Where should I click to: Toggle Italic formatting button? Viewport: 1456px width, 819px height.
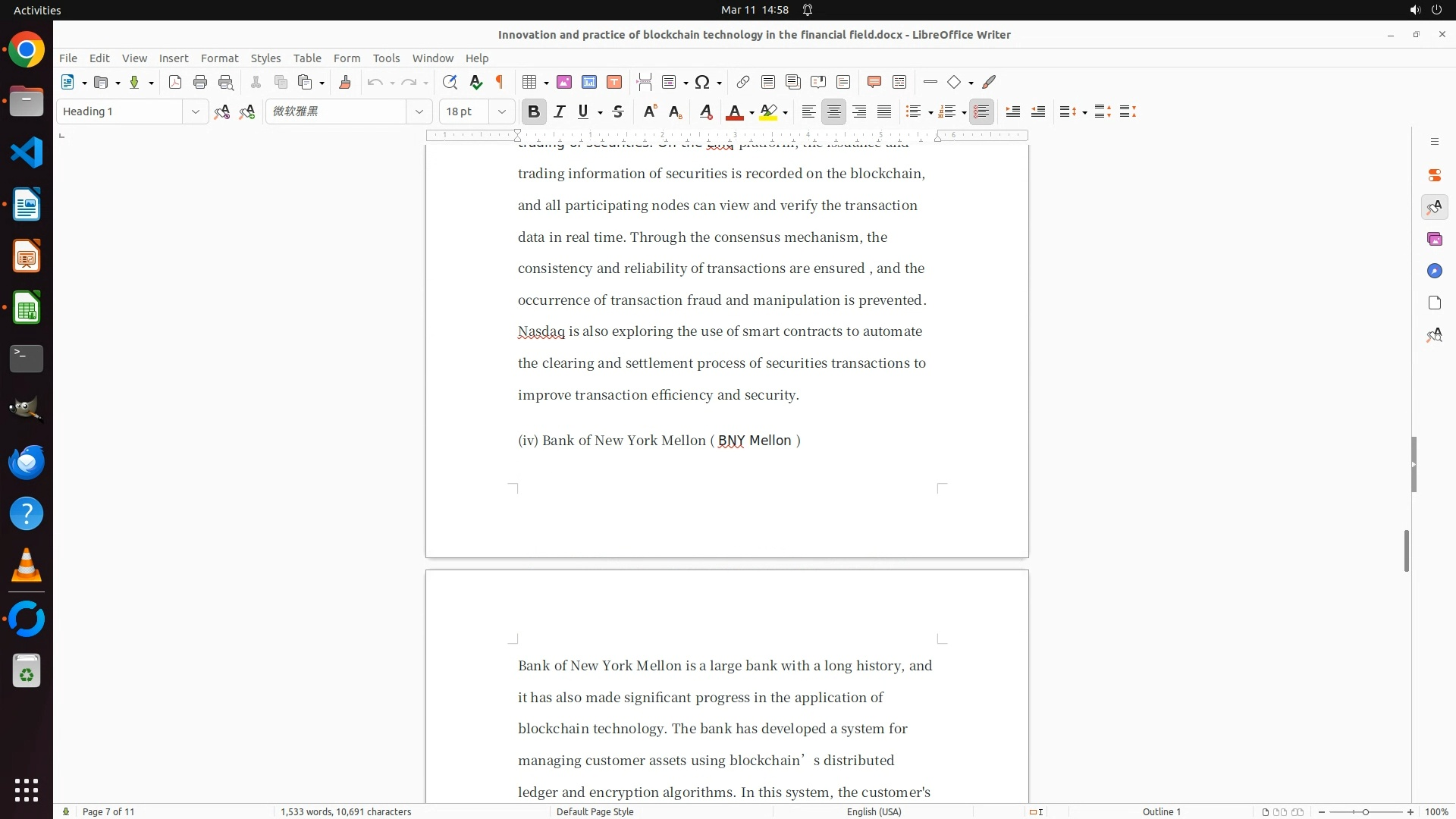[x=560, y=111]
